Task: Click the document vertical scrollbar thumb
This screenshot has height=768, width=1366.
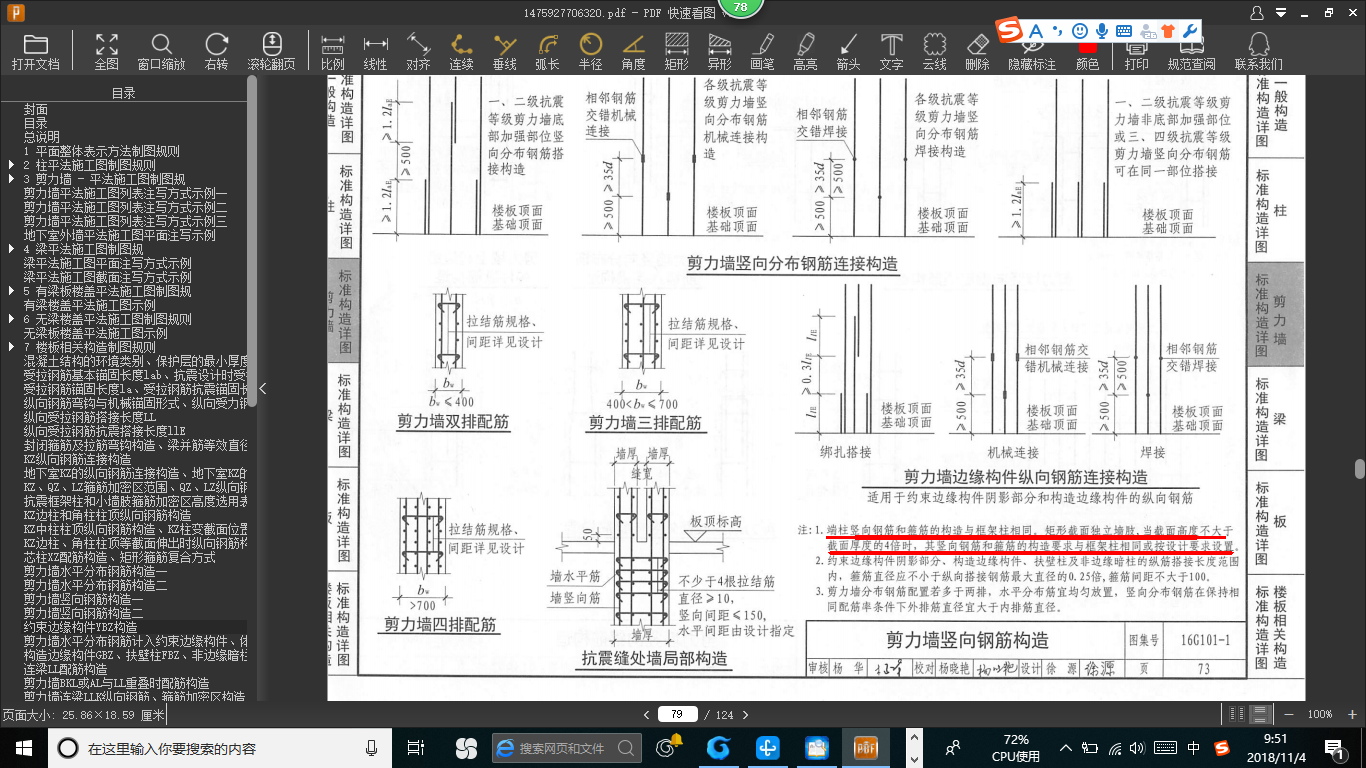Action: click(x=1360, y=469)
